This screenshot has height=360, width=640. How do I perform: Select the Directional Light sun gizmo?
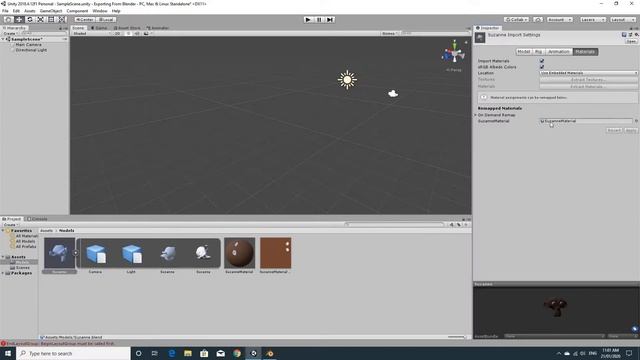coord(347,80)
